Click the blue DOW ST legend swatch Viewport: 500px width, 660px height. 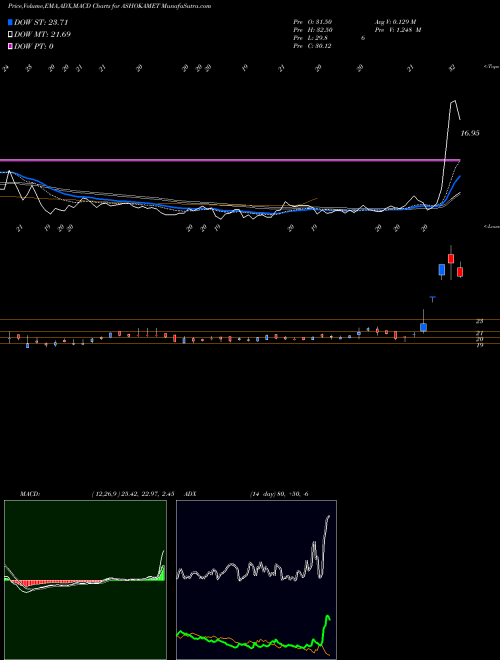(10, 22)
